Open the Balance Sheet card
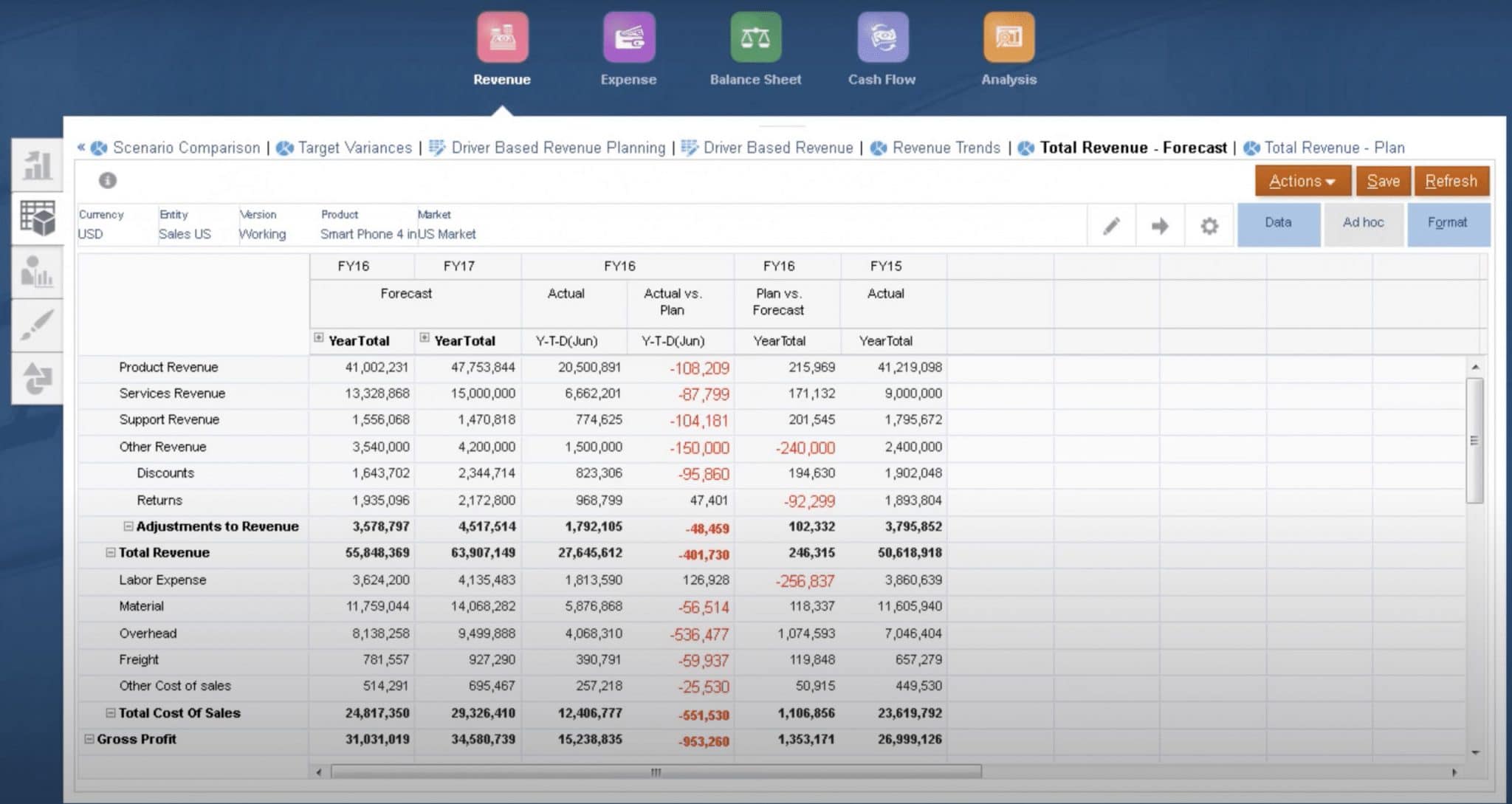 pyautogui.click(x=755, y=35)
